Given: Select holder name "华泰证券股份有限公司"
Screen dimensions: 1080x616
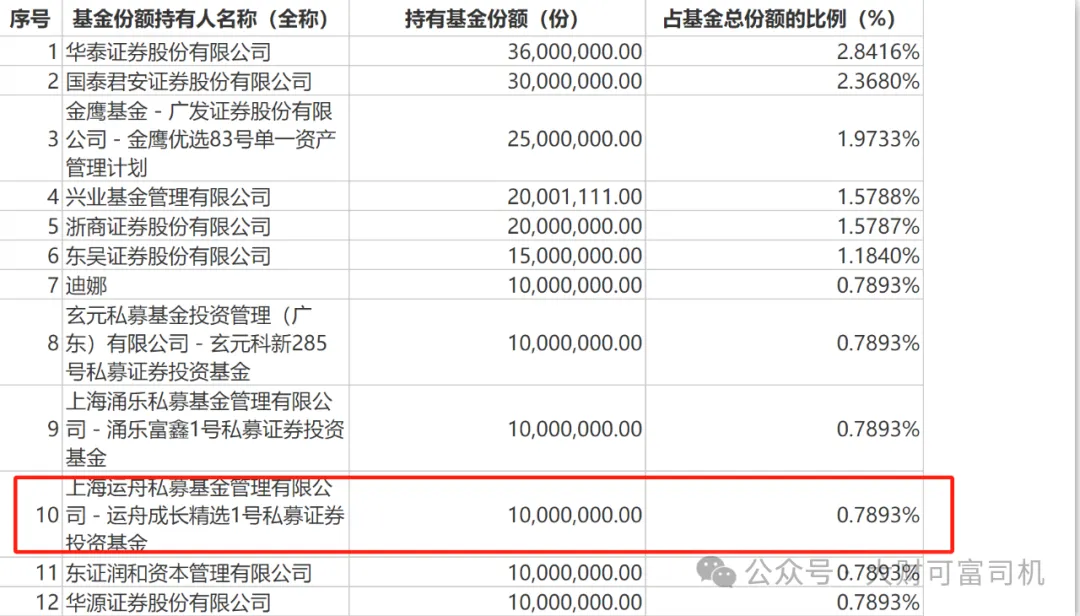Looking at the screenshot, I should point(169,52).
